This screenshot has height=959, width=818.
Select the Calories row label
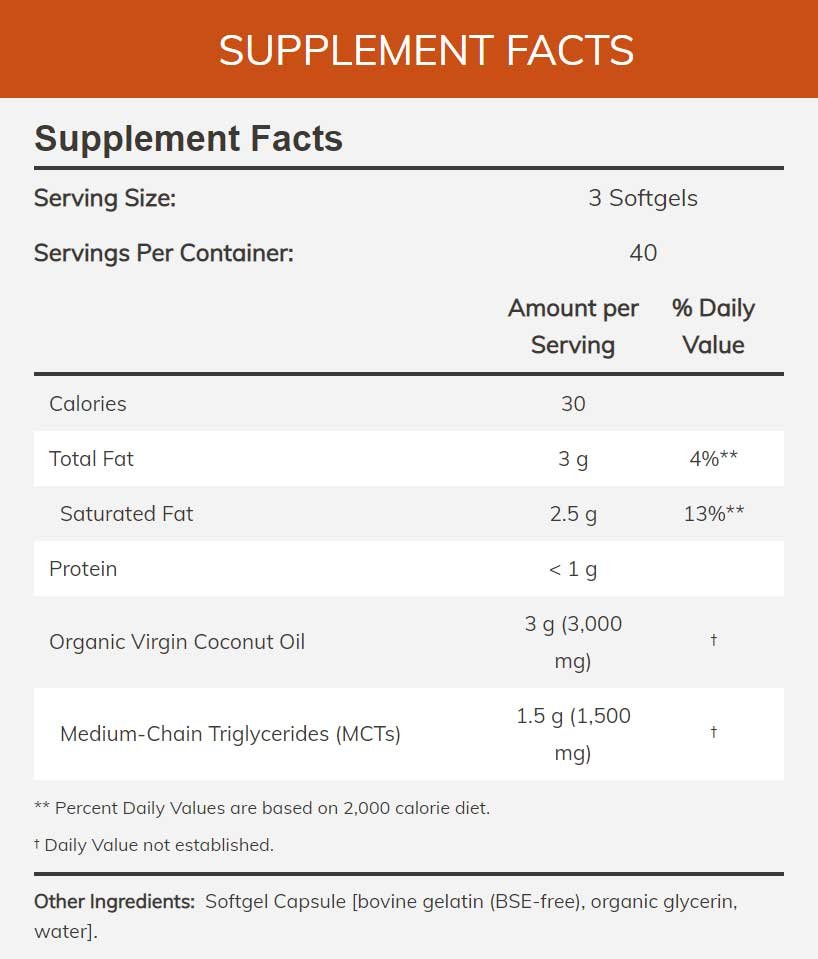87,404
